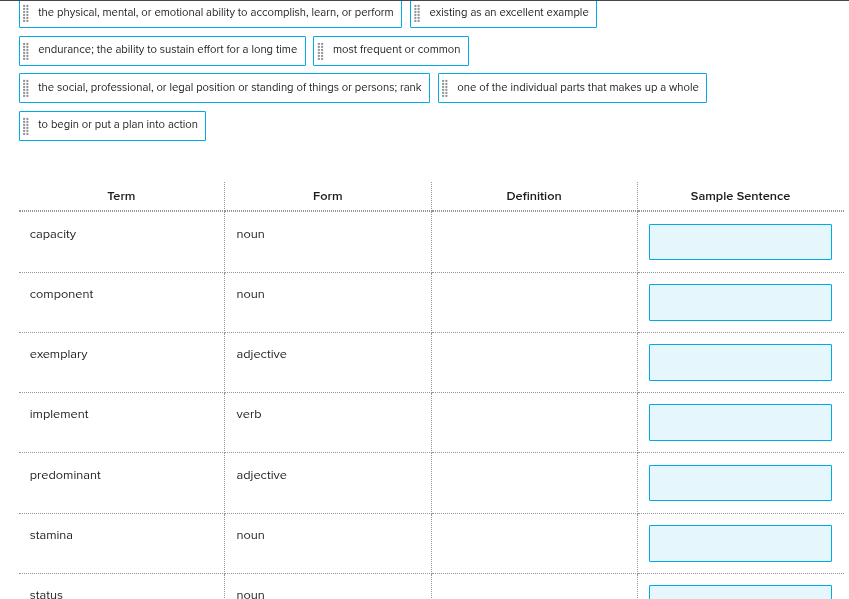Select the grip dots on the 'to begin or put a plan into action' card
Viewport: 849px width, 599px height.
25,125
